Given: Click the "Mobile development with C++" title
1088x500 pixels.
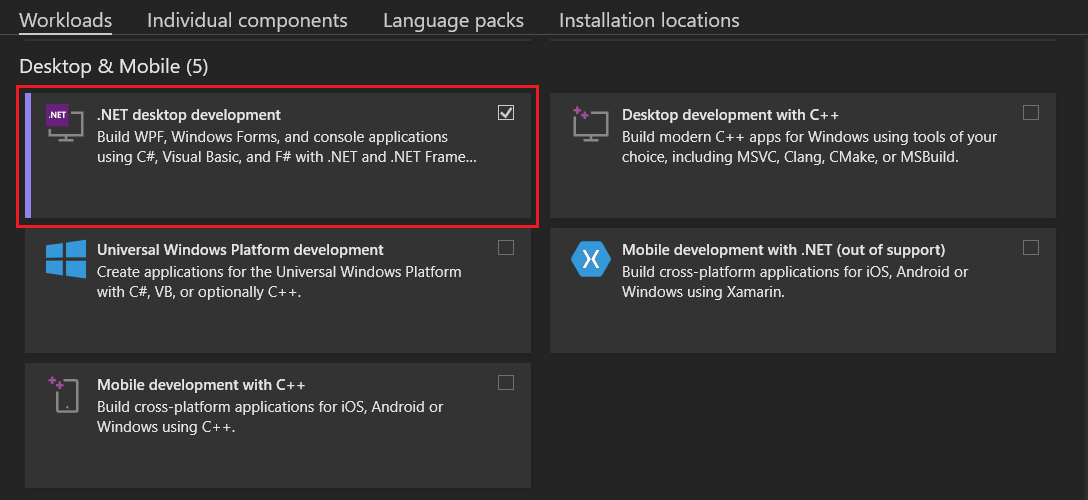Looking at the screenshot, I should click(x=201, y=385).
